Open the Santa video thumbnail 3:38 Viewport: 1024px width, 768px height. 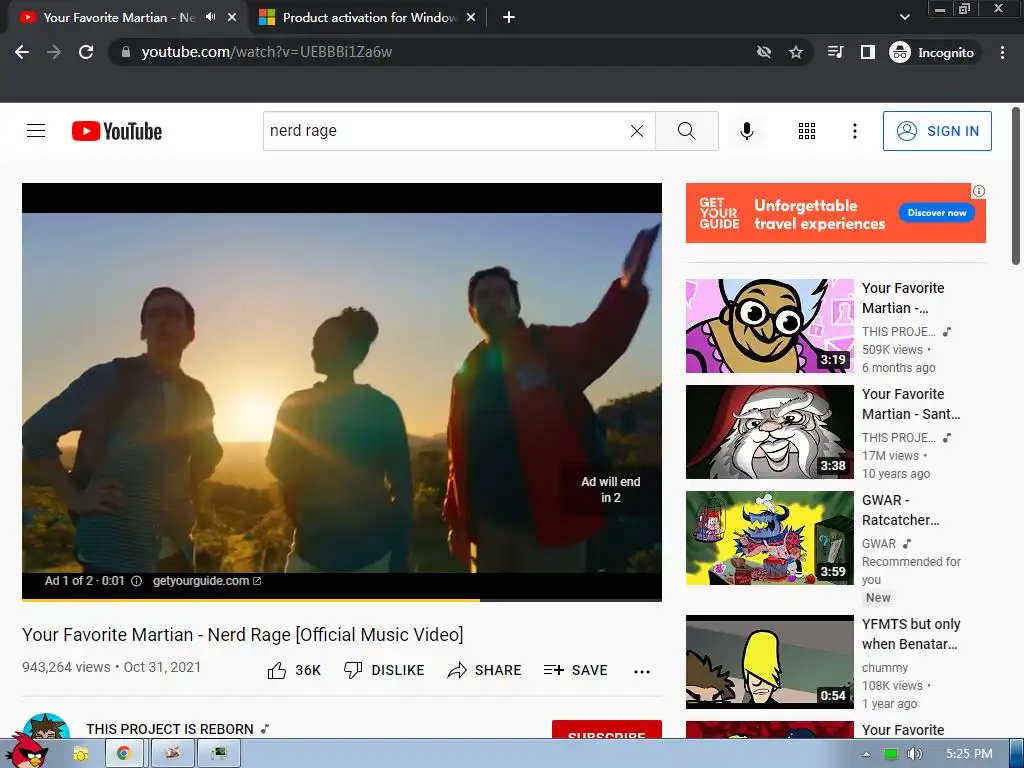[769, 432]
